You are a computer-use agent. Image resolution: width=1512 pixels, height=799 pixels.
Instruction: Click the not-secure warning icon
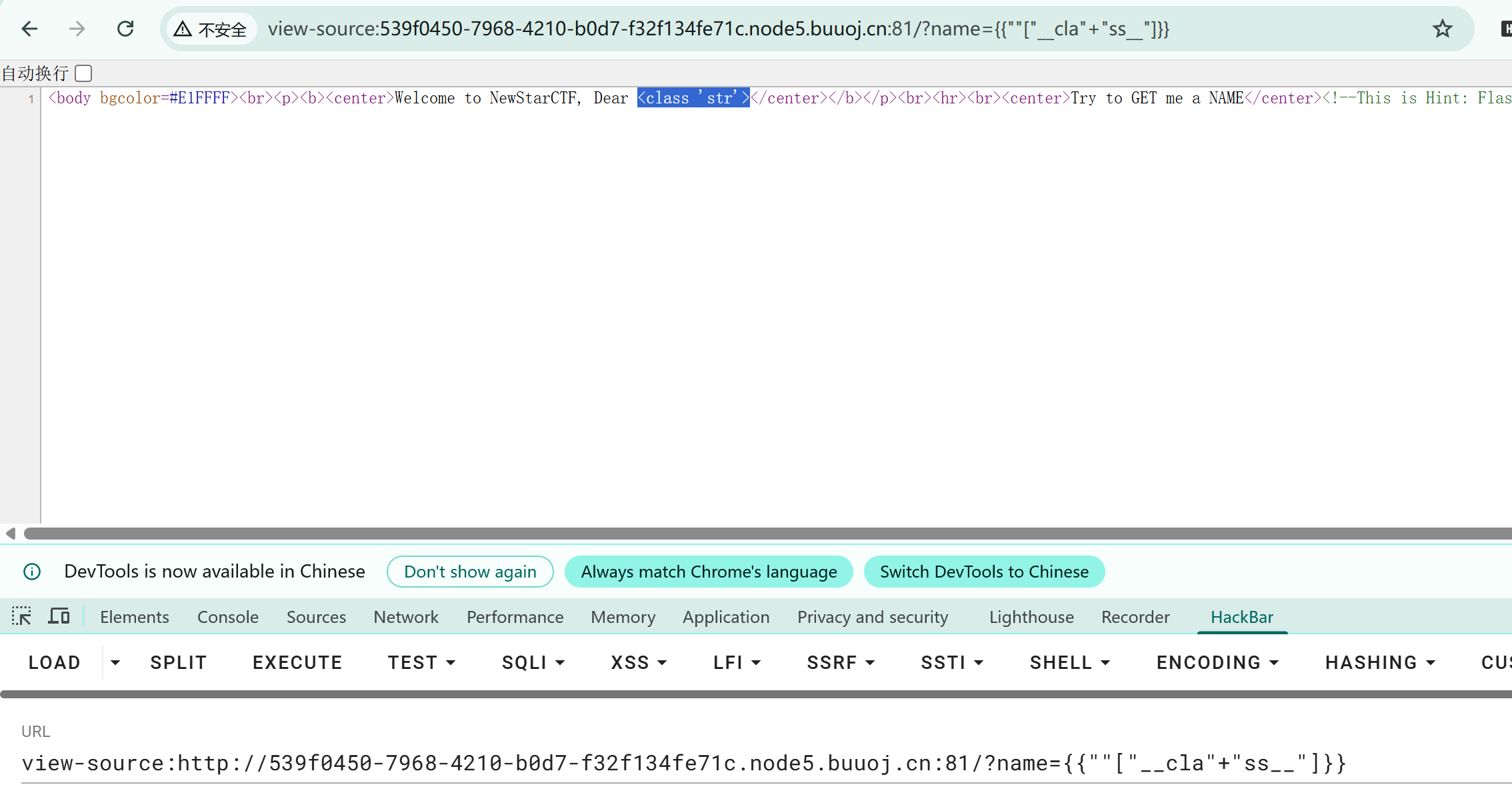tap(183, 29)
